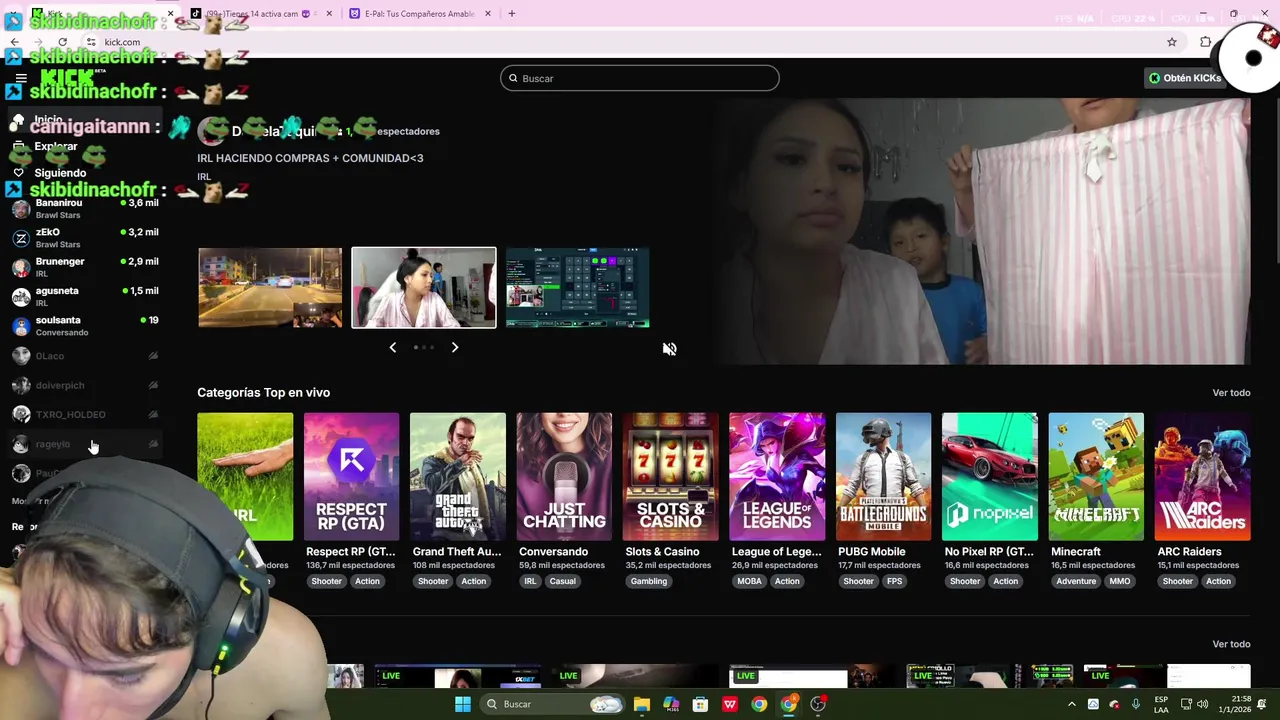Close the E-Pal browser tab
The height and width of the screenshot is (720, 1280).
488,14
